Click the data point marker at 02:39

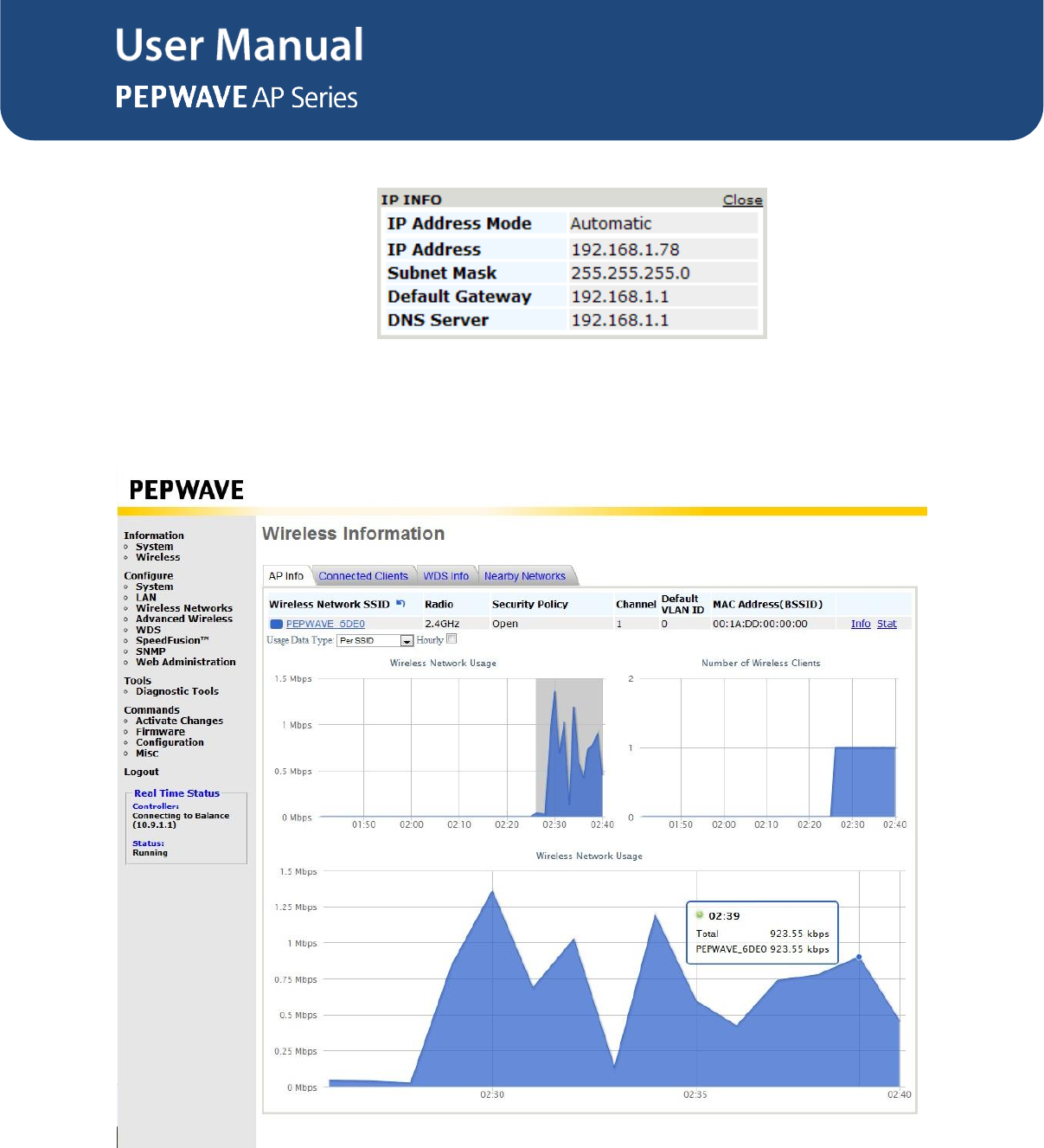coord(859,957)
